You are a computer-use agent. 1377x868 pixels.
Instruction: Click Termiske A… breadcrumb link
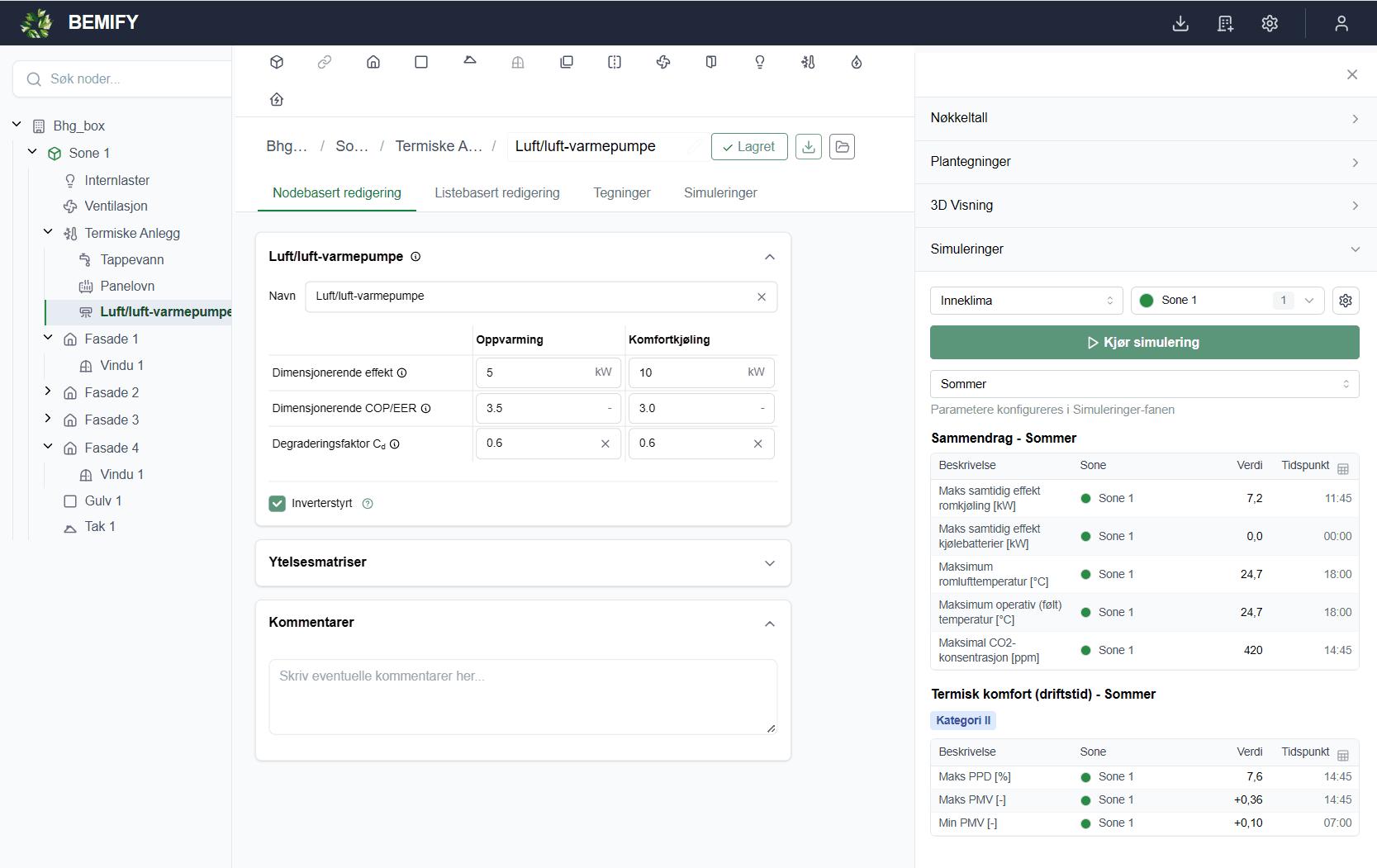coord(439,146)
